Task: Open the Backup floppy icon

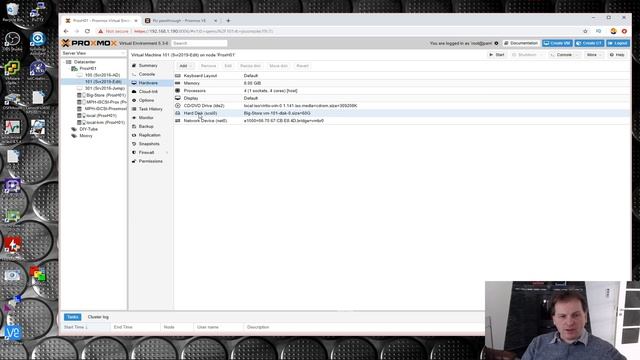Action: click(134, 127)
